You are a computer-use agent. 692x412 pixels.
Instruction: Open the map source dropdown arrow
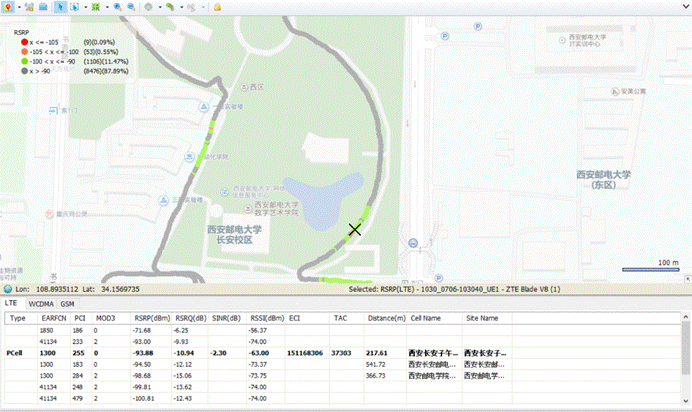(x=19, y=7)
